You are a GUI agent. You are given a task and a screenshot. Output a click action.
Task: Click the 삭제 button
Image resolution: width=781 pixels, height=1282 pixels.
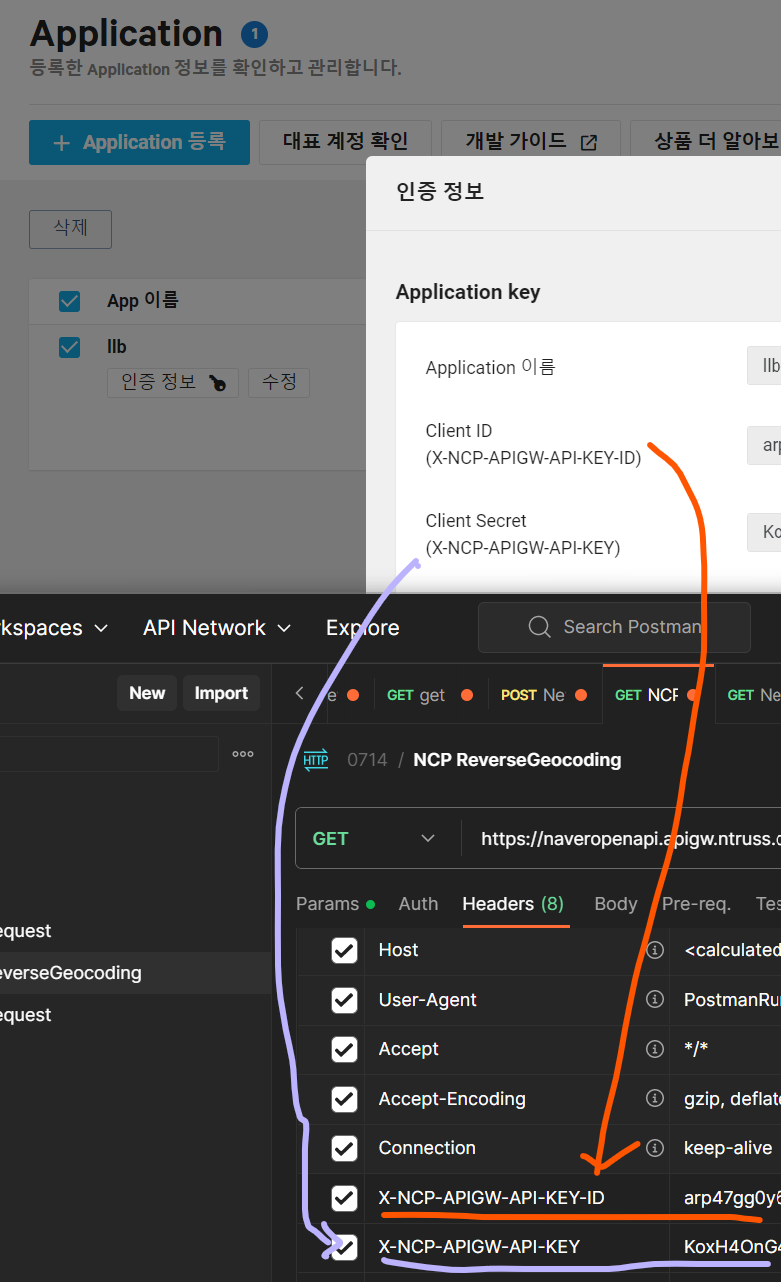[70, 229]
